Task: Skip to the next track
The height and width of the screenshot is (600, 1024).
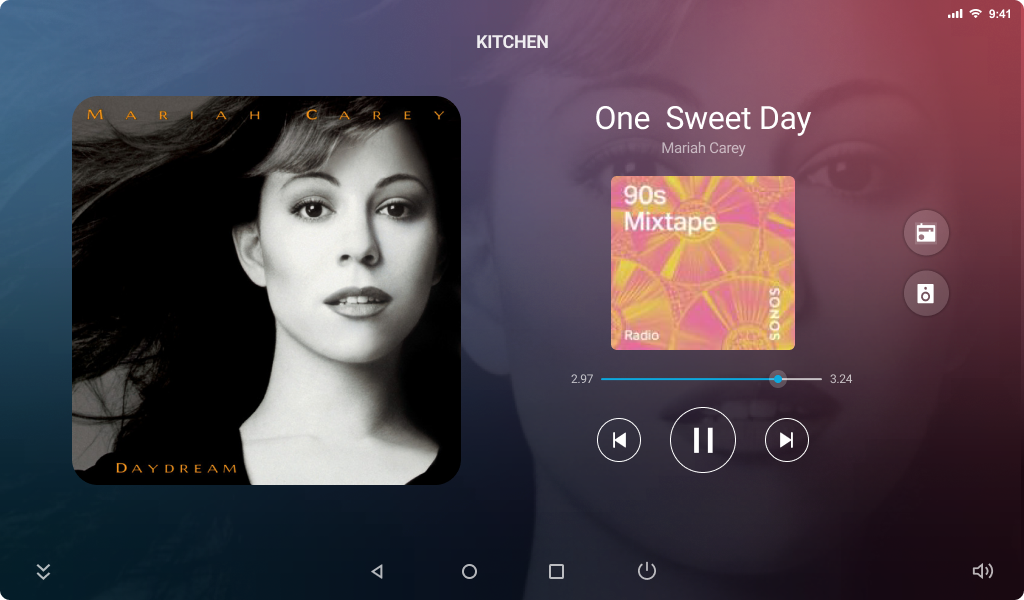Action: click(786, 440)
